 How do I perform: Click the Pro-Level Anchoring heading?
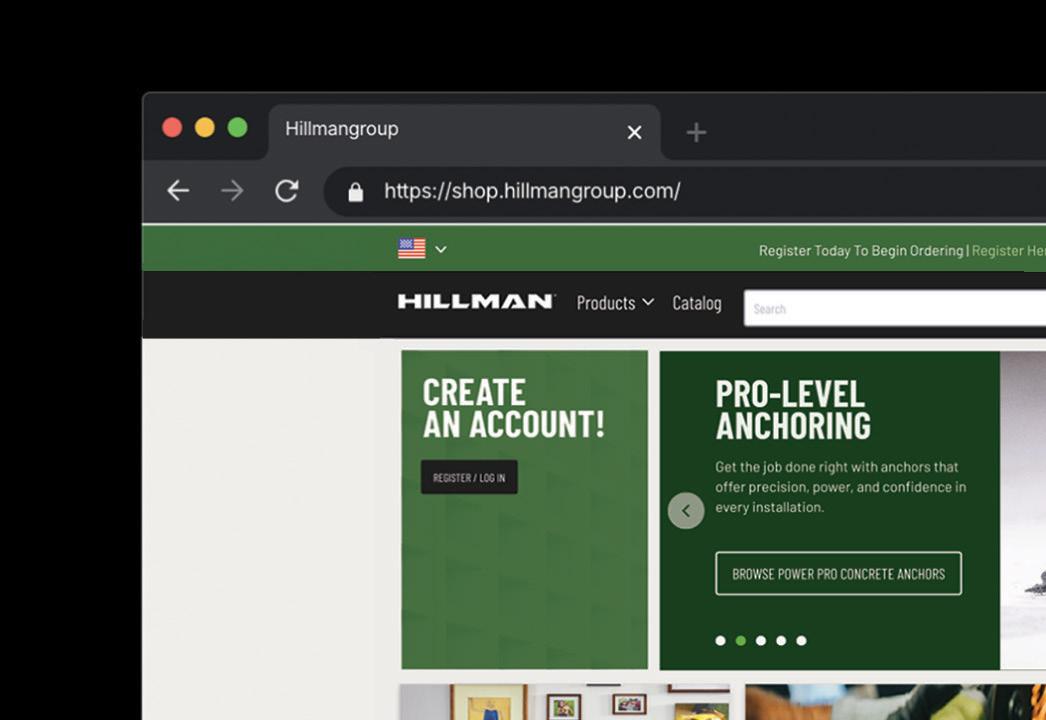point(793,410)
